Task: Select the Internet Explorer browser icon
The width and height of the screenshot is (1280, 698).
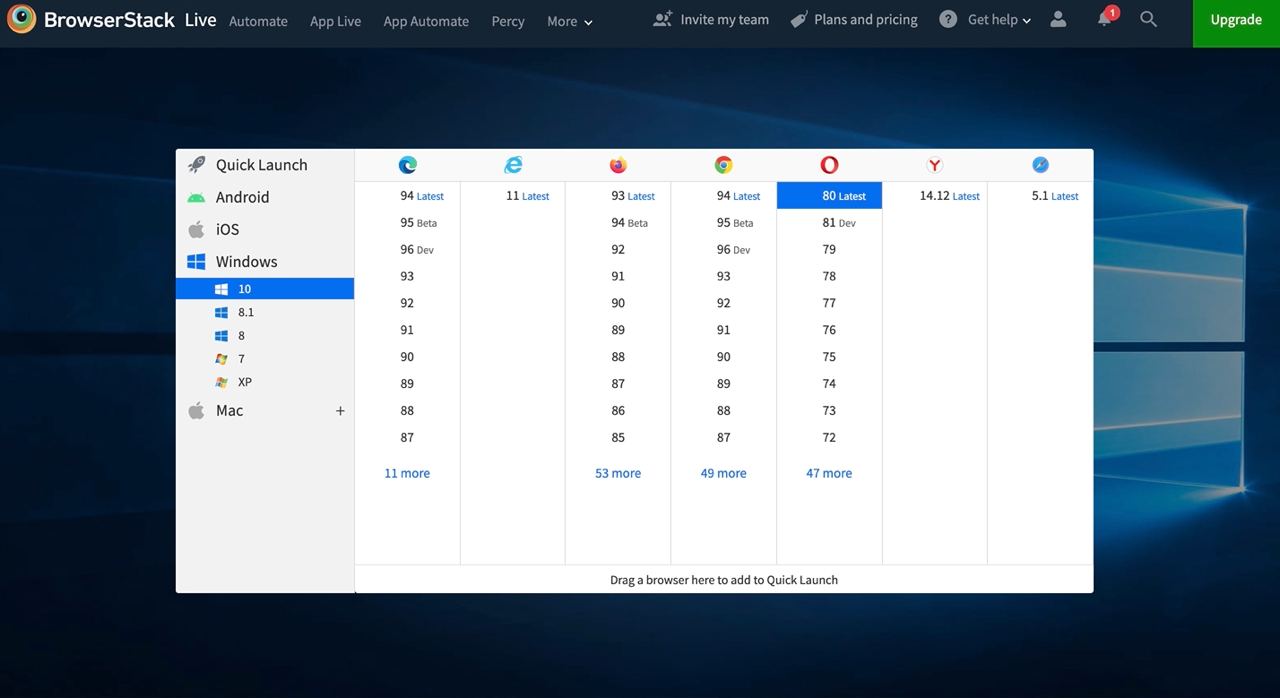Action: click(x=513, y=165)
